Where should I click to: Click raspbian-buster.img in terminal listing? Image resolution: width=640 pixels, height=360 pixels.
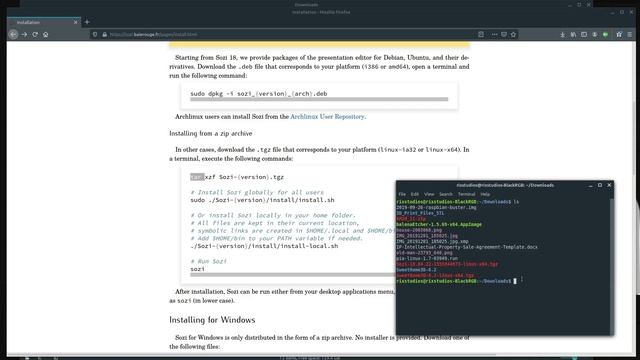click(436, 207)
